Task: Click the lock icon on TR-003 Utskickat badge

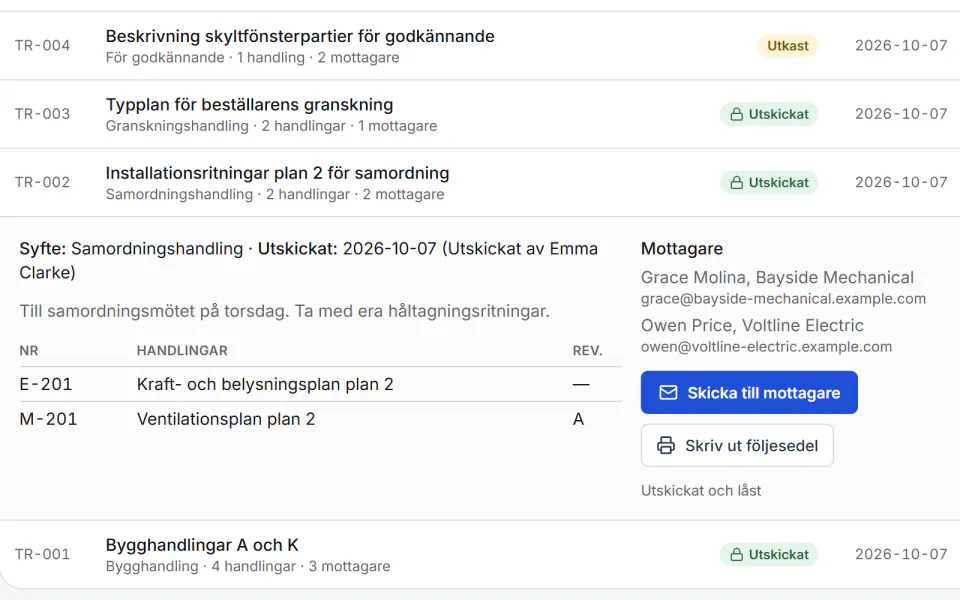Action: coord(737,114)
